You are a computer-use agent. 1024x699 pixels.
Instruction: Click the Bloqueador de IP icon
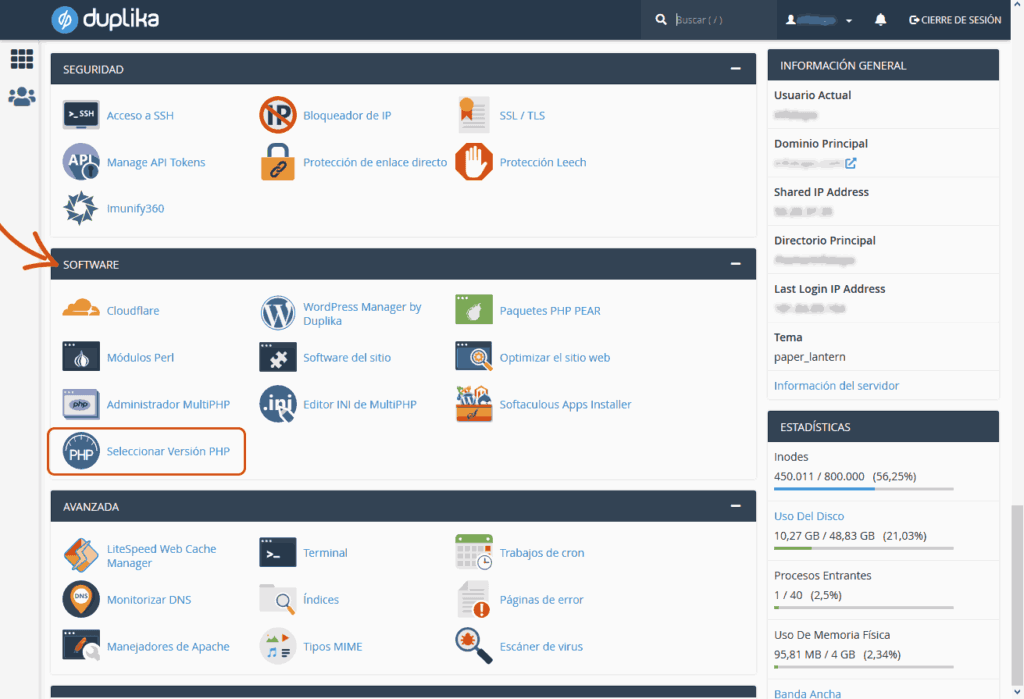coord(277,115)
